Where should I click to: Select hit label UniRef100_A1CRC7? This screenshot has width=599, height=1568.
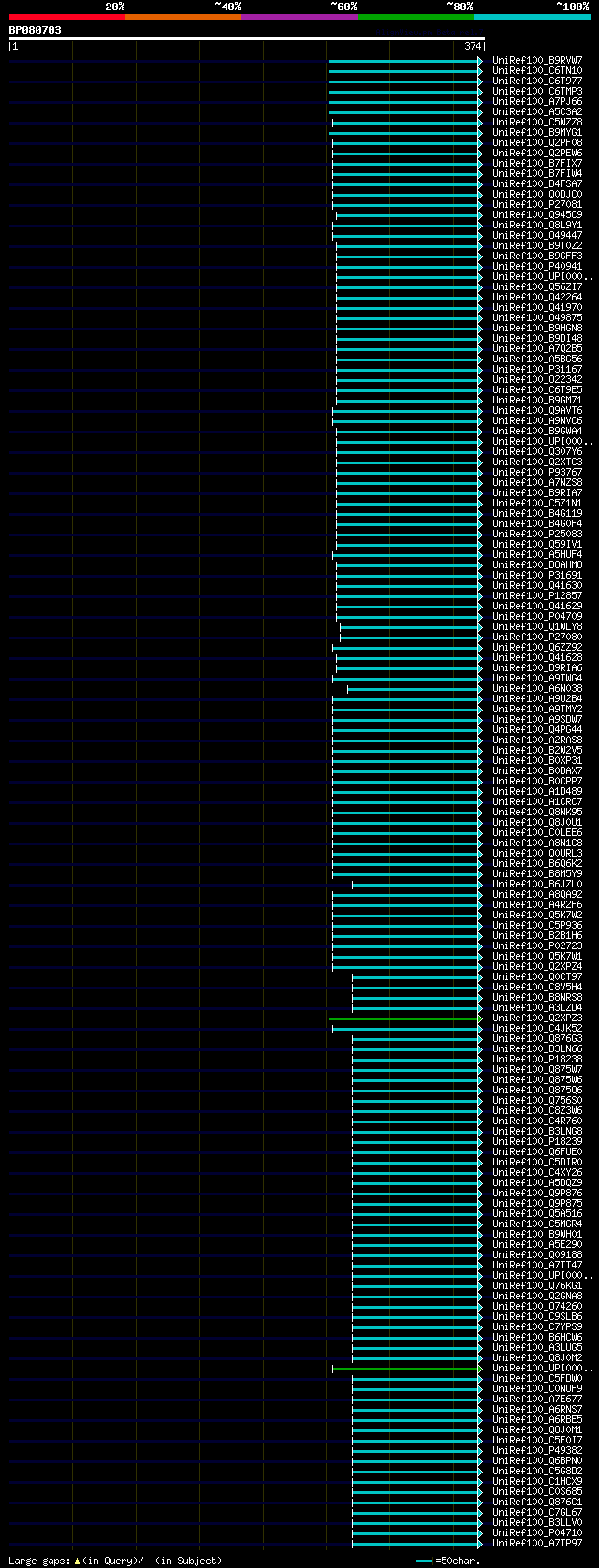point(537,802)
